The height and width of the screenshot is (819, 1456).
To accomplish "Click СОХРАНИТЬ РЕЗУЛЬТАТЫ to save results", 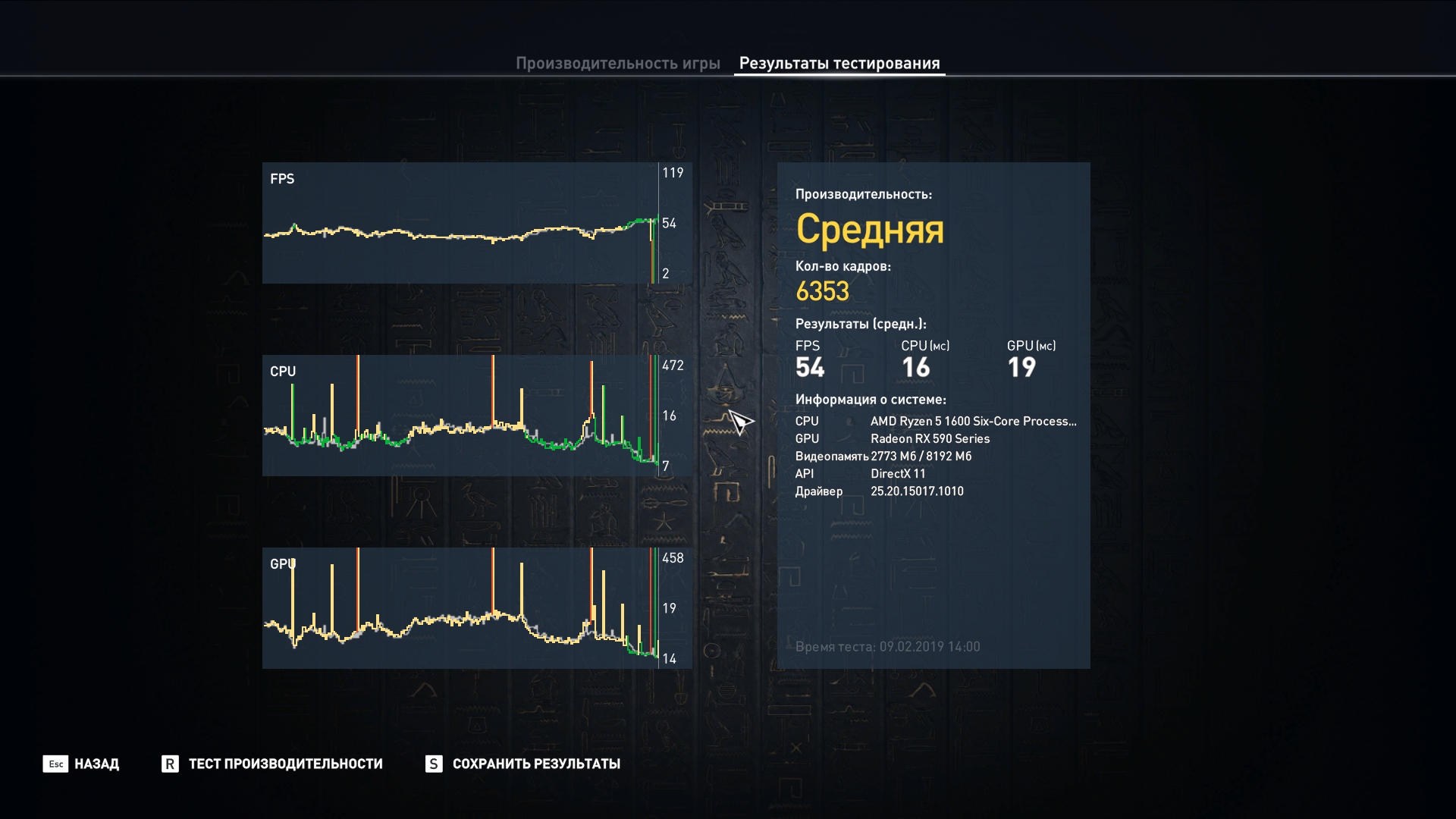I will click(x=536, y=764).
